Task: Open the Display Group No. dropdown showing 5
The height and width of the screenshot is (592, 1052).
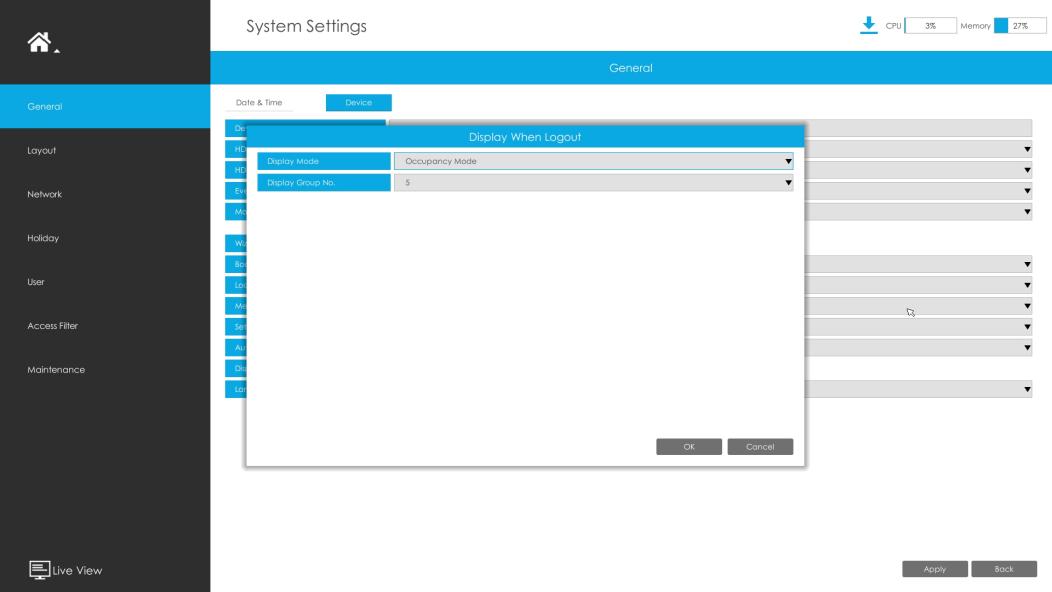Action: click(593, 183)
